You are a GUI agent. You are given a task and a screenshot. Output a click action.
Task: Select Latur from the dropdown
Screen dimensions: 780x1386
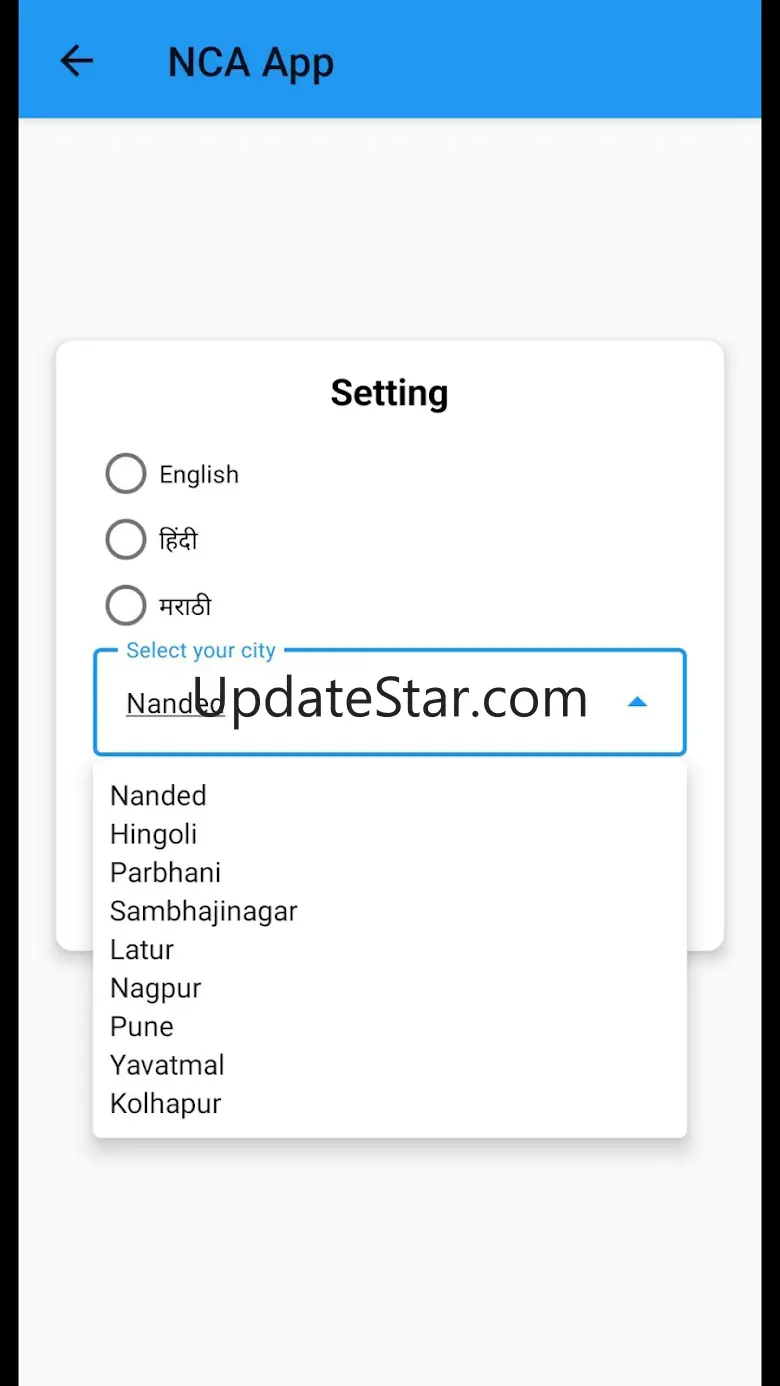tap(142, 950)
